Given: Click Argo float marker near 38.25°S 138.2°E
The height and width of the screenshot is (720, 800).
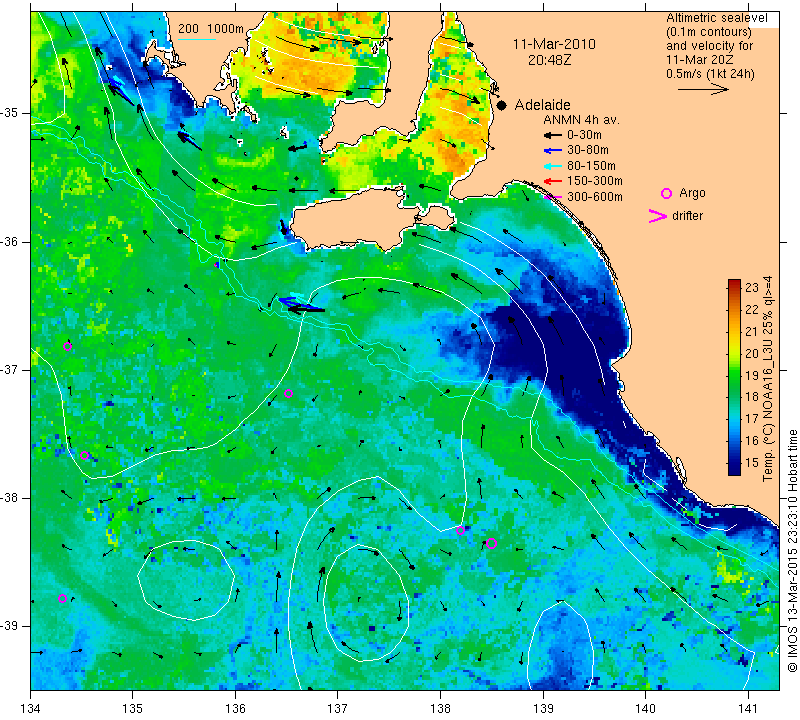Looking at the screenshot, I should 460,530.
